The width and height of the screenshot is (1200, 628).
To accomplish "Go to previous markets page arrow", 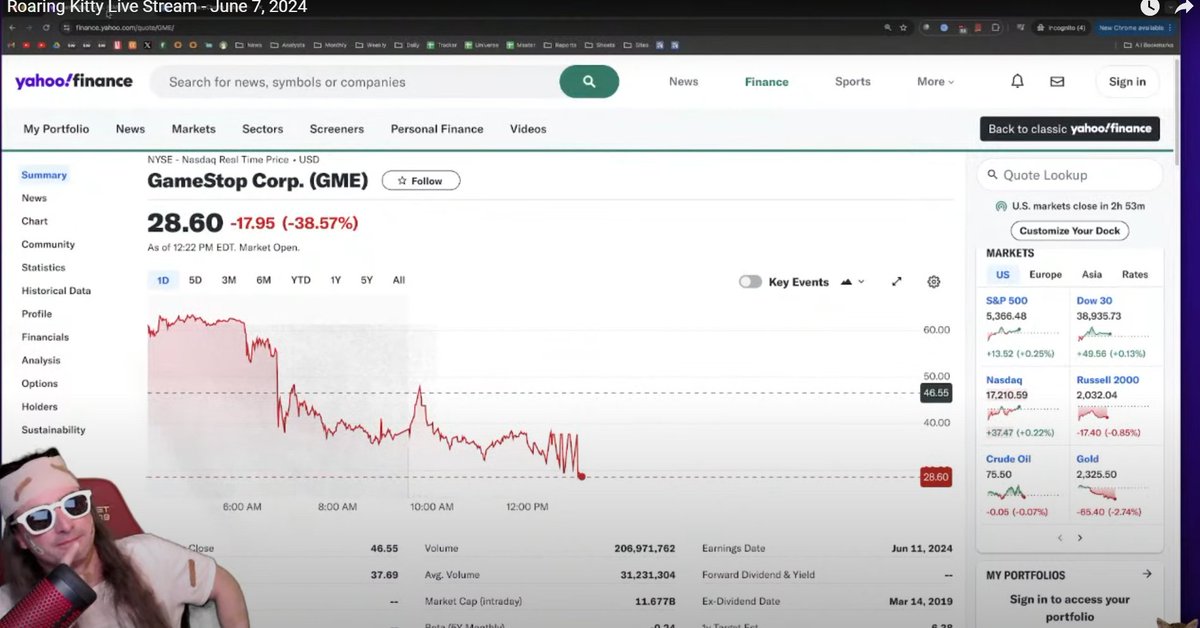I will click(1060, 538).
